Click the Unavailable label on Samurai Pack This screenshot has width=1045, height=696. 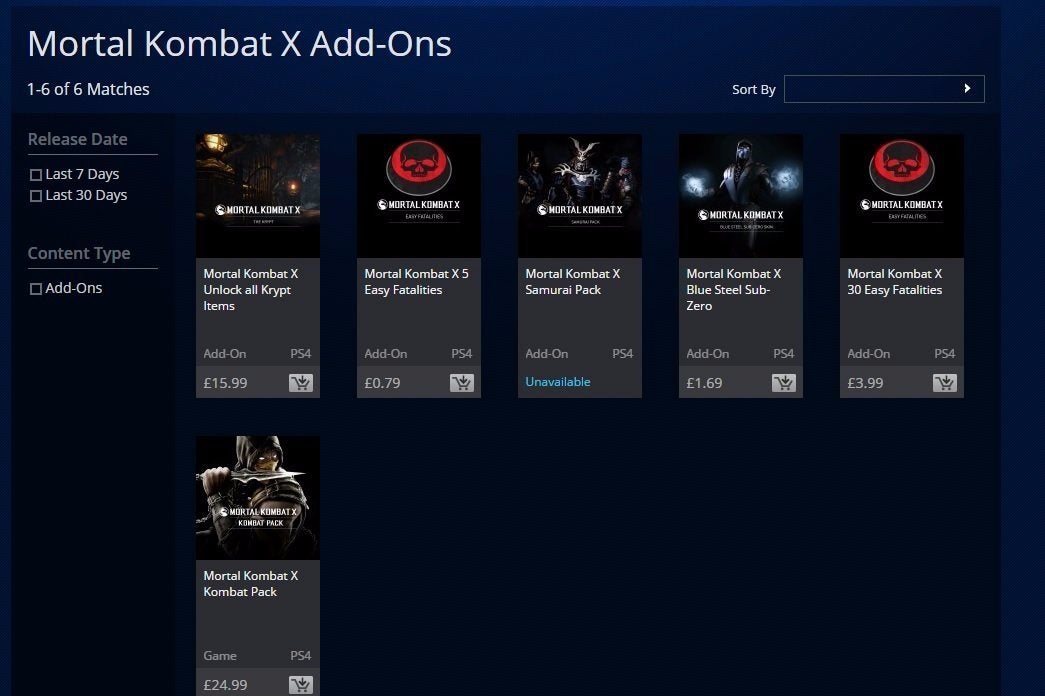click(x=558, y=382)
